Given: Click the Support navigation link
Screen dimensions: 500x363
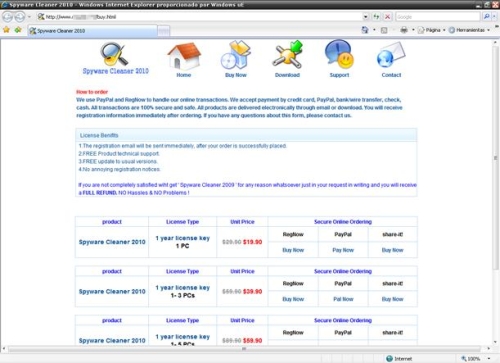Looking at the screenshot, I should coord(339,75).
